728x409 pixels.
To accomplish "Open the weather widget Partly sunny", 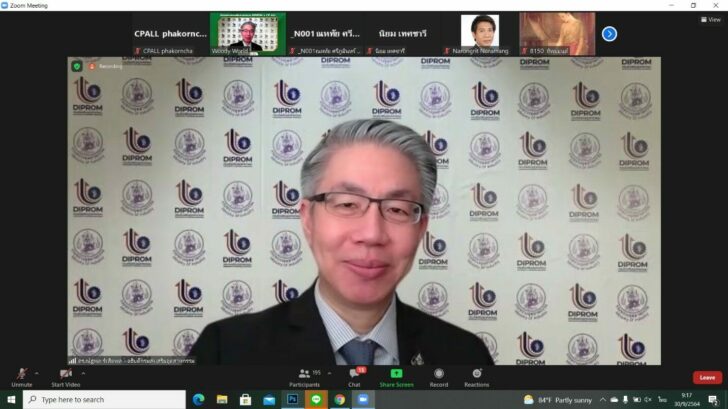I will click(x=558, y=400).
